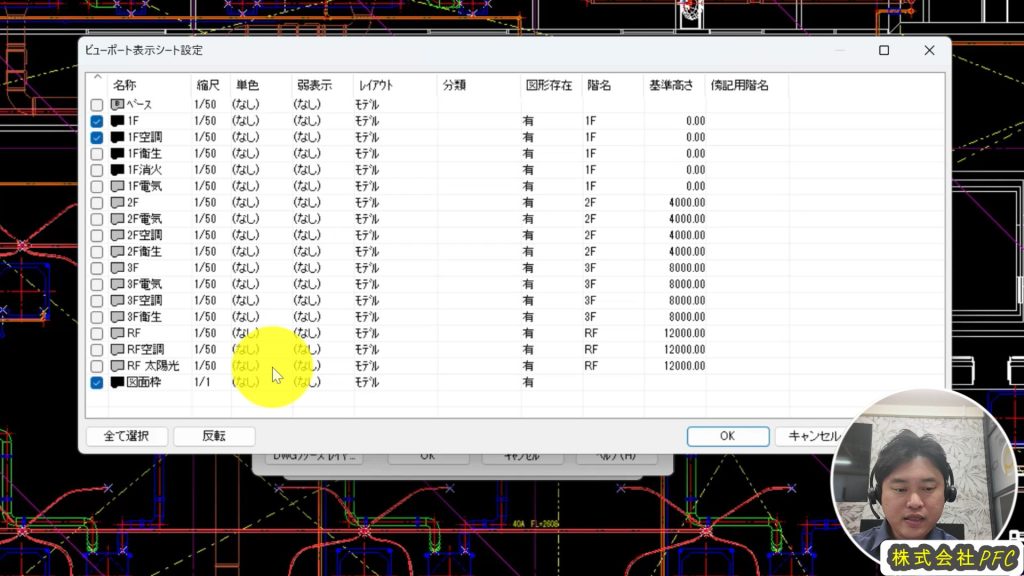
Task: Uncheck the 1F sheet checkbox
Action: [x=97, y=121]
